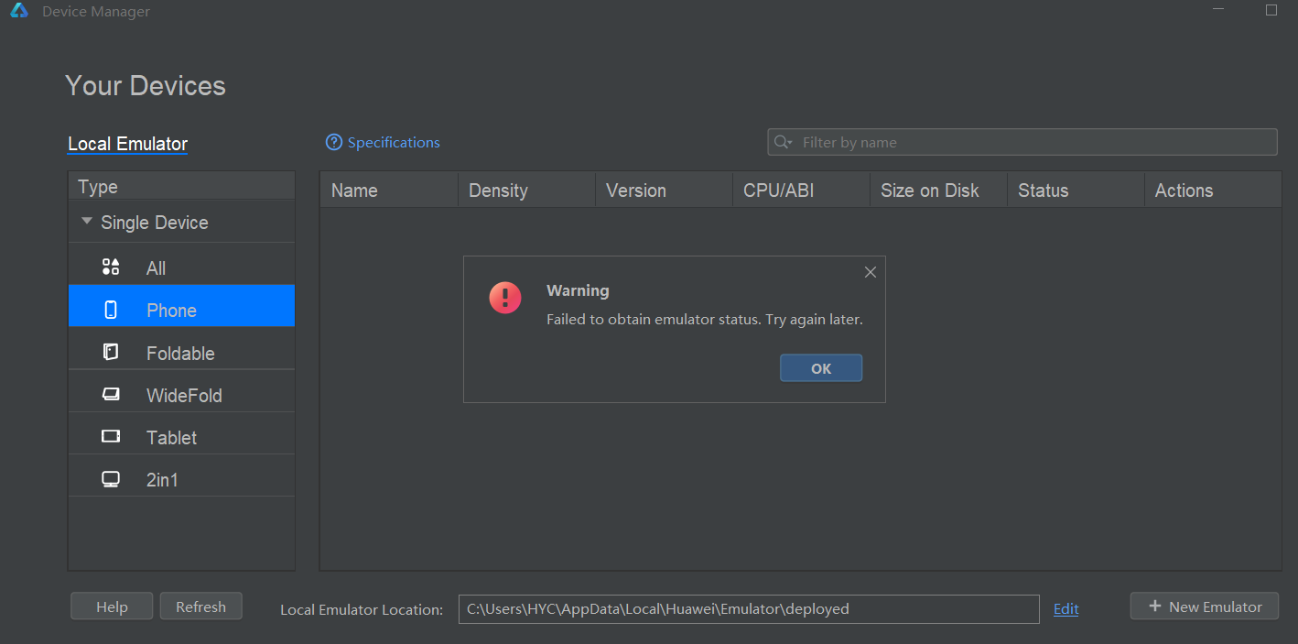Click the Specifications question mark icon
This screenshot has height=644, width=1298.
coord(334,143)
